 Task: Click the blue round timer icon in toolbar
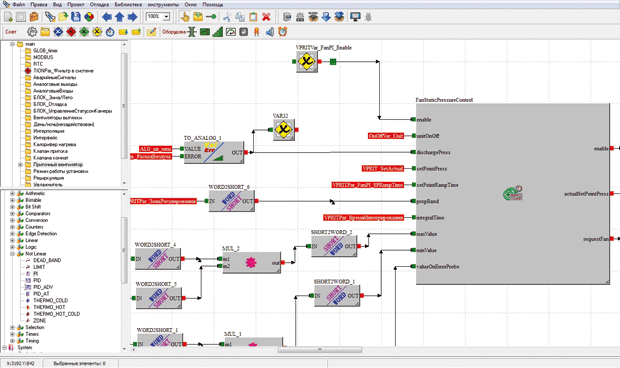tap(110, 32)
